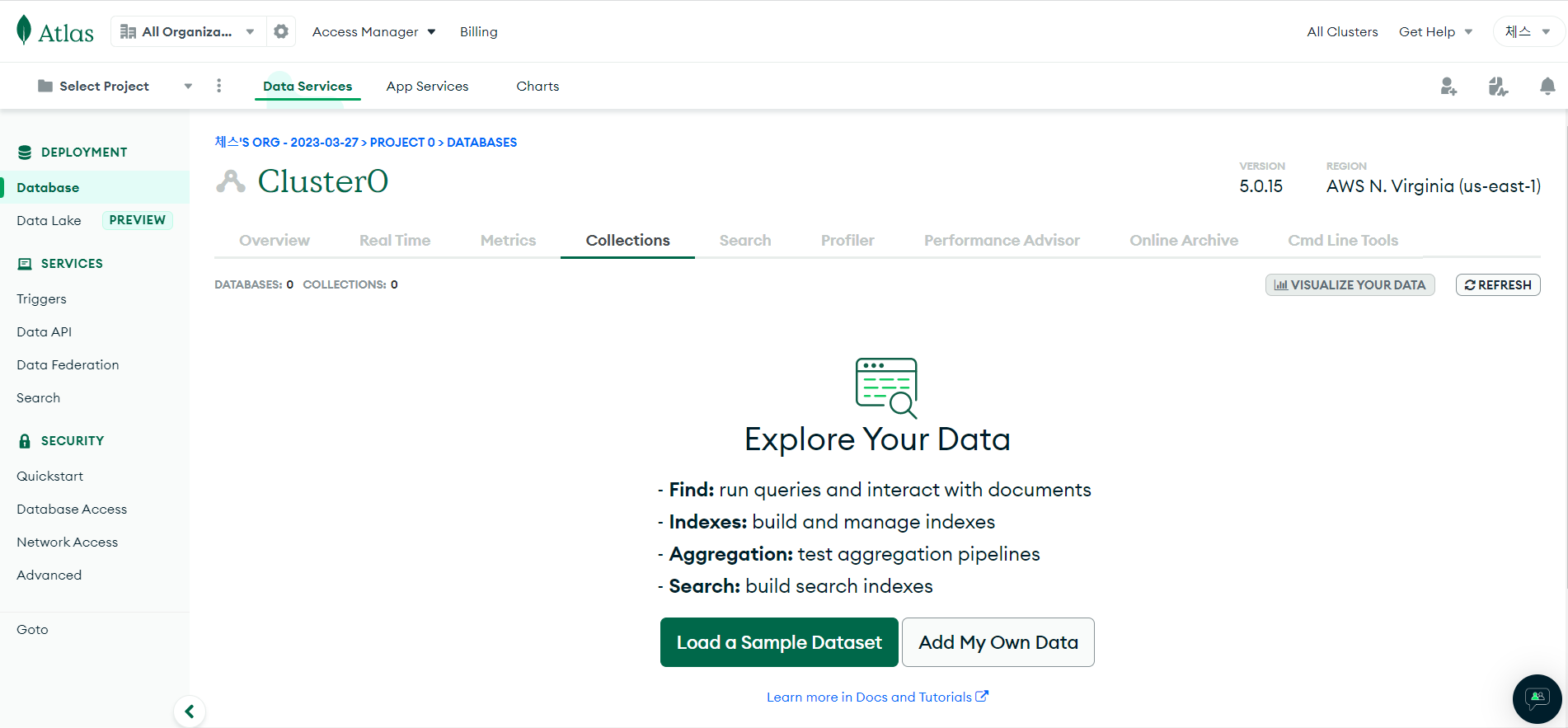Click the PROJECT 0 breadcrumb
The height and width of the screenshot is (728, 1568).
(x=402, y=142)
